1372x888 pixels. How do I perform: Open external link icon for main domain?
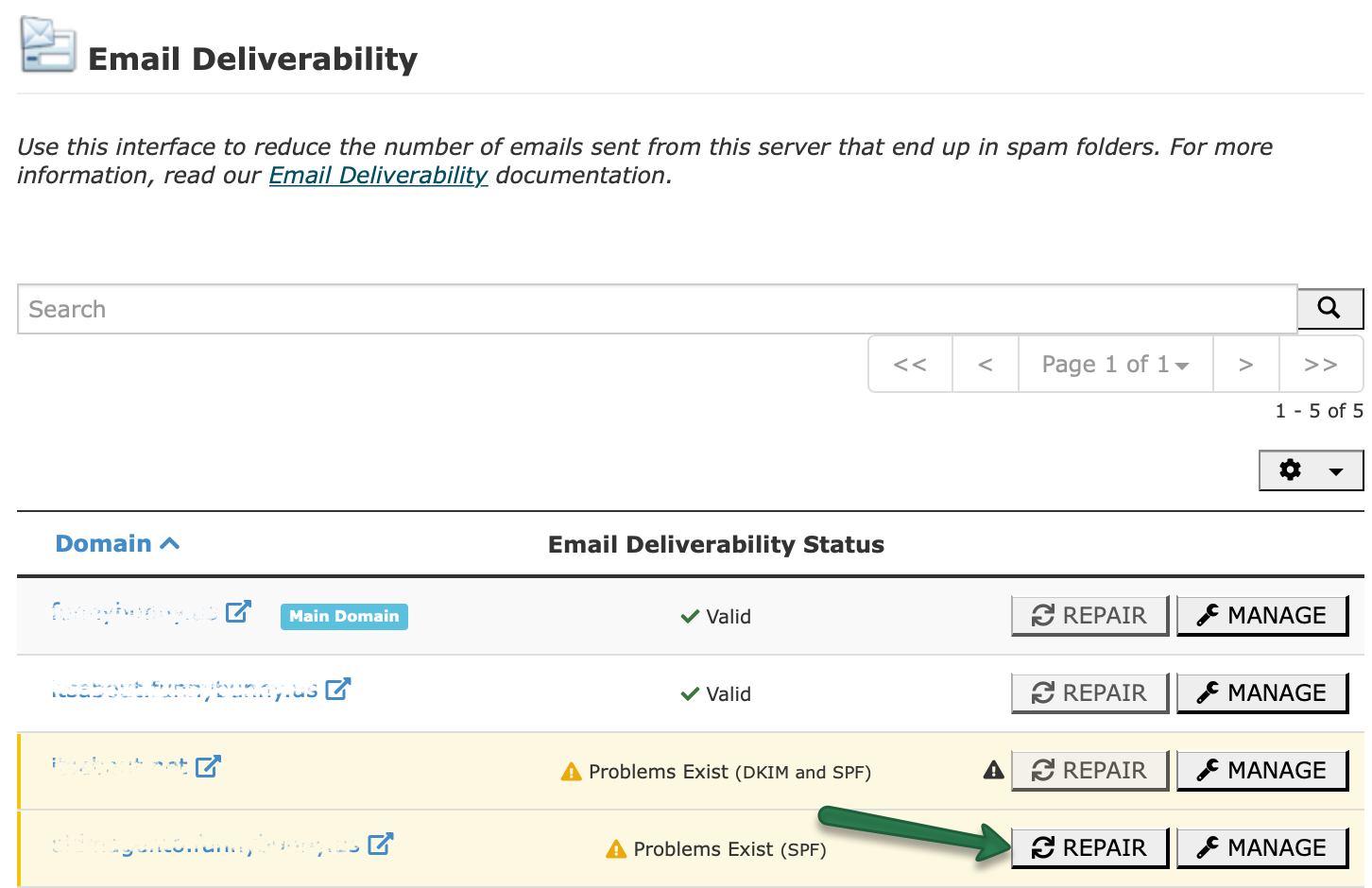238,611
